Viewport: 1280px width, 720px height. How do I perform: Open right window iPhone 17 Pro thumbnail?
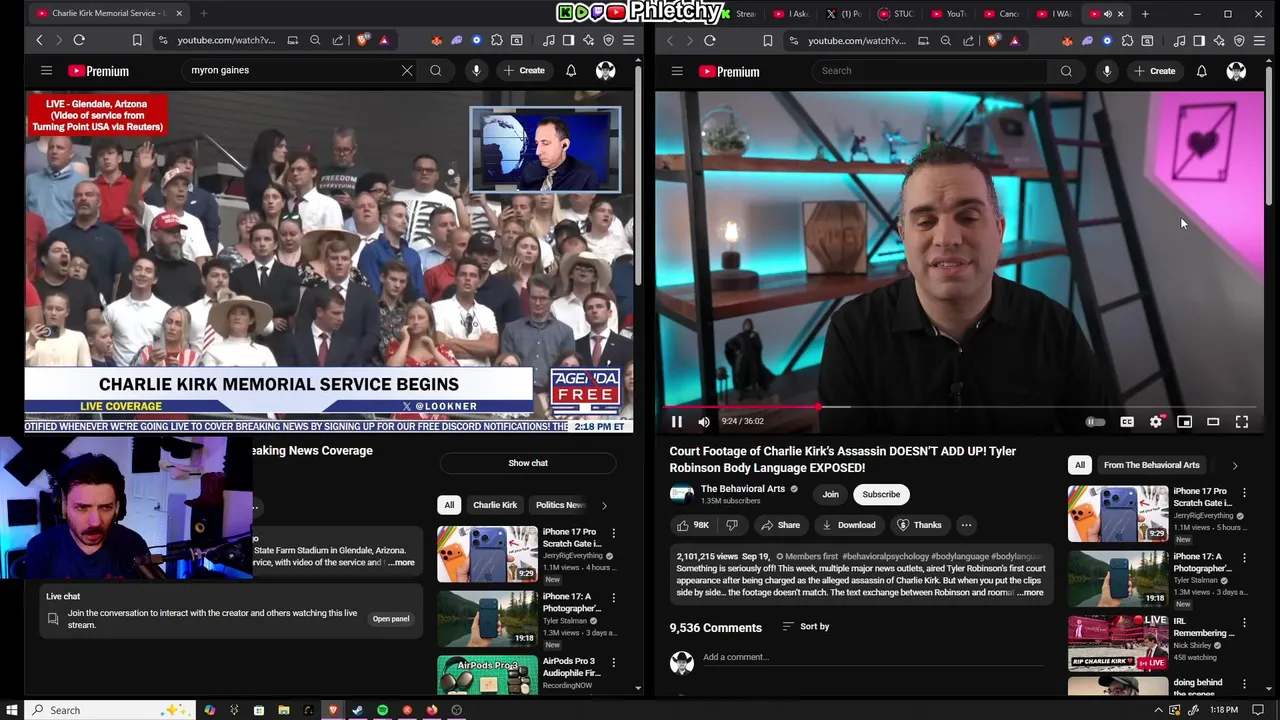[1118, 514]
